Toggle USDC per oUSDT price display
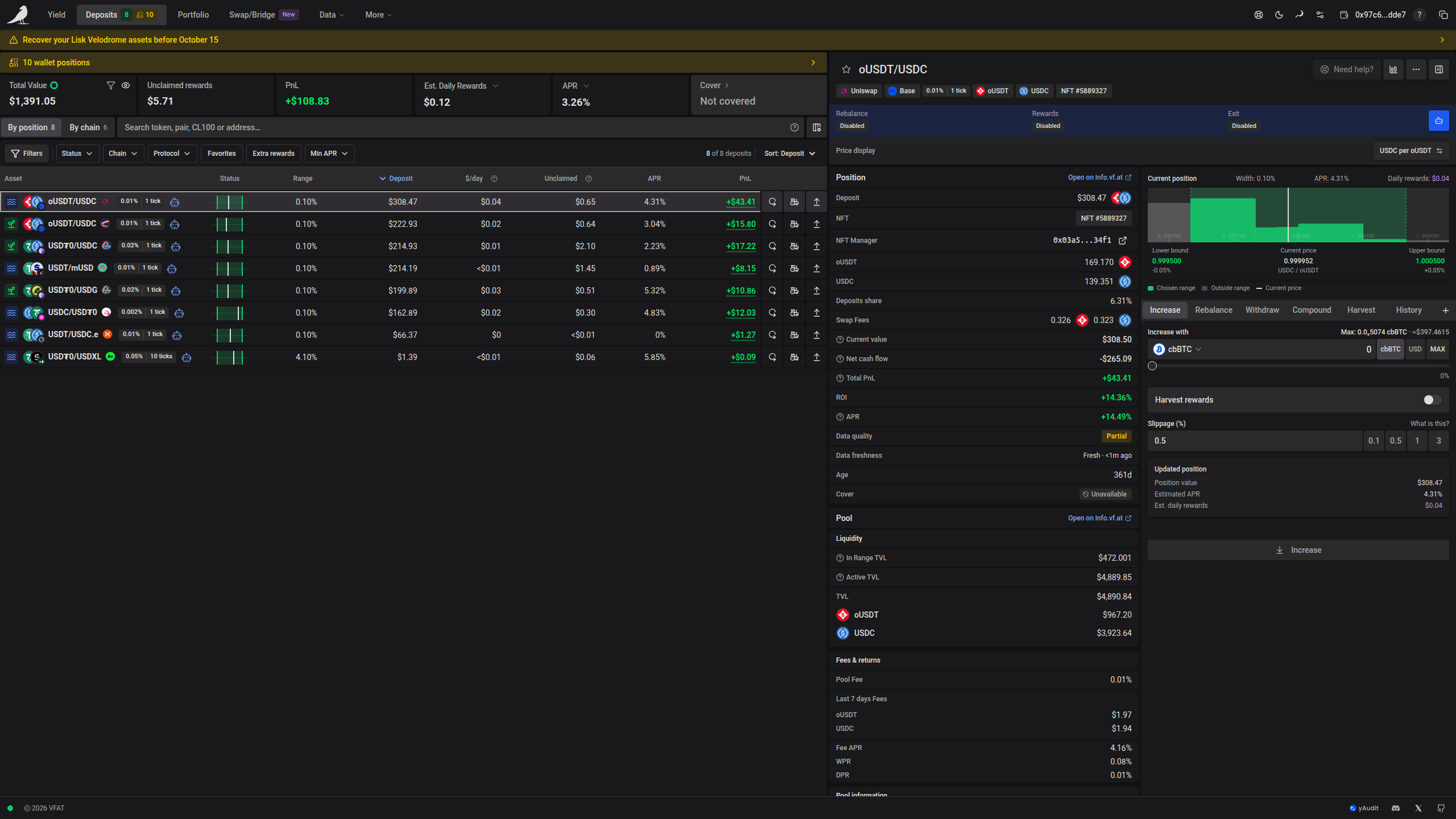The image size is (1456, 819). pyautogui.click(x=1411, y=151)
